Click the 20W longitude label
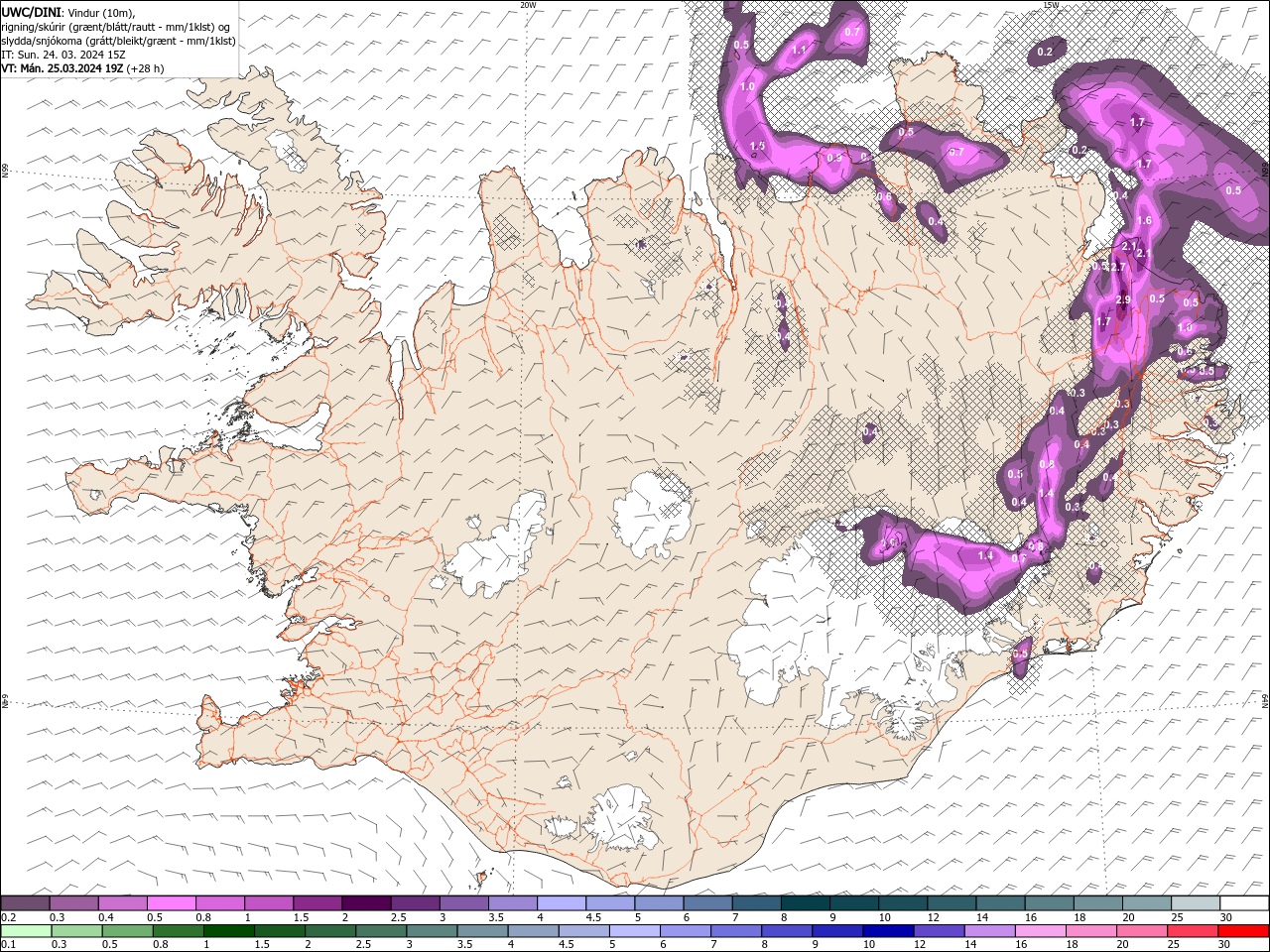The width and height of the screenshot is (1270, 952). pos(528,5)
